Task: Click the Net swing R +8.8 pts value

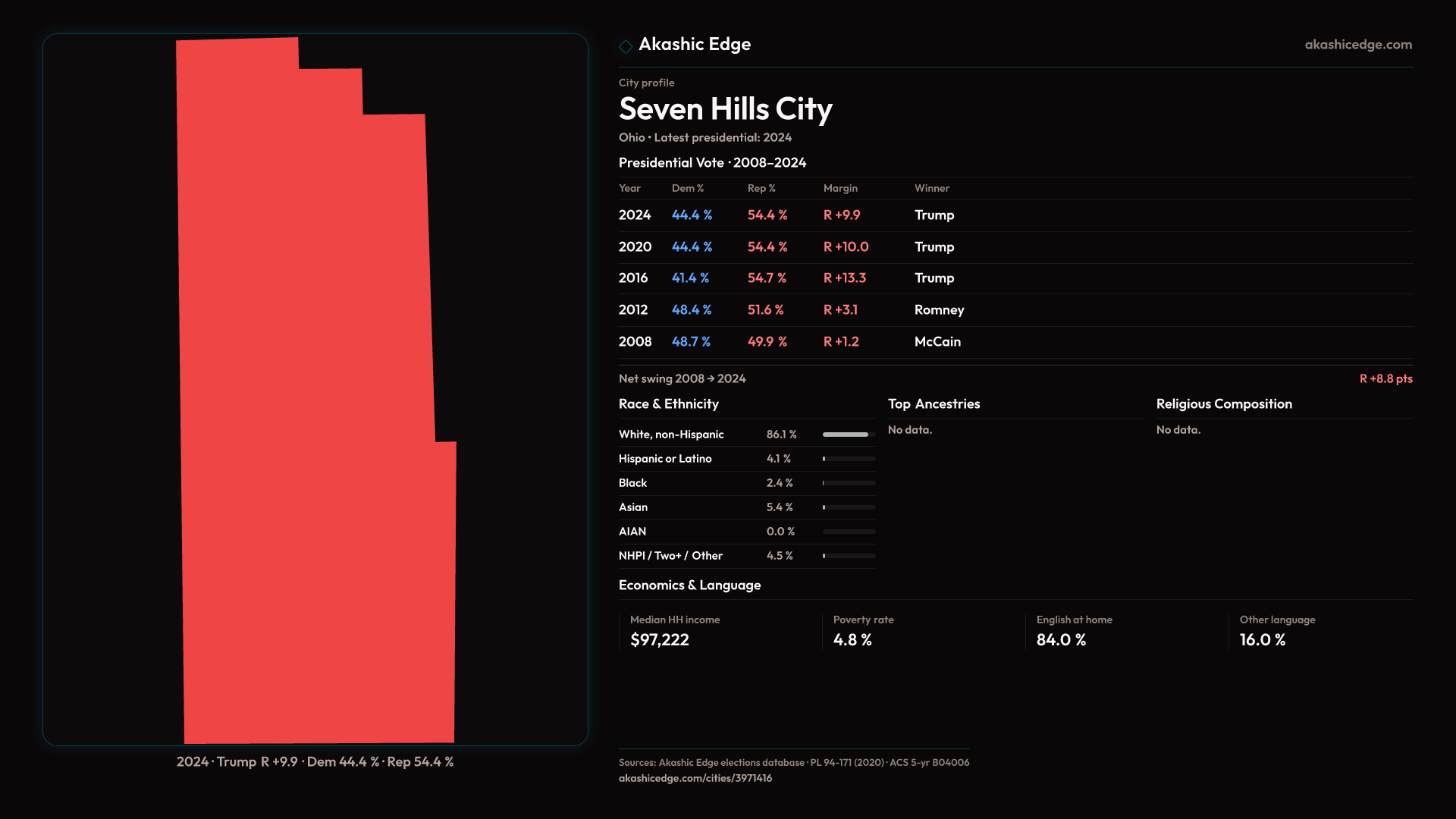Action: (1385, 378)
